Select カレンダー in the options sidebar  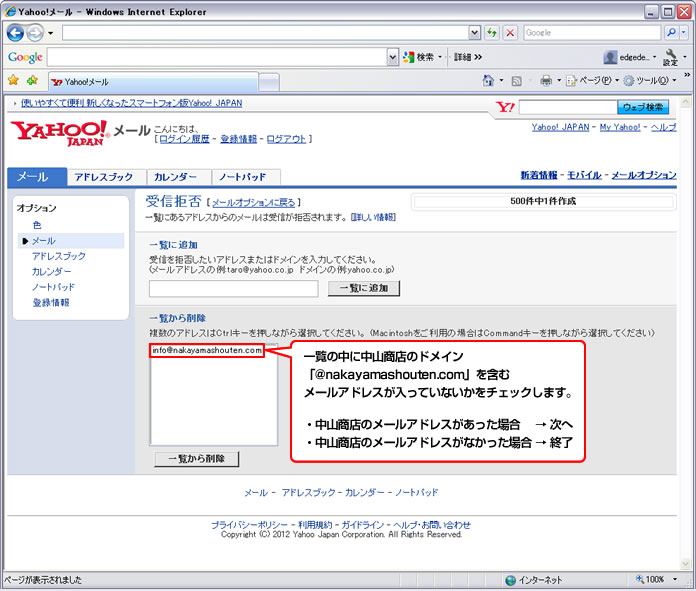click(51, 271)
